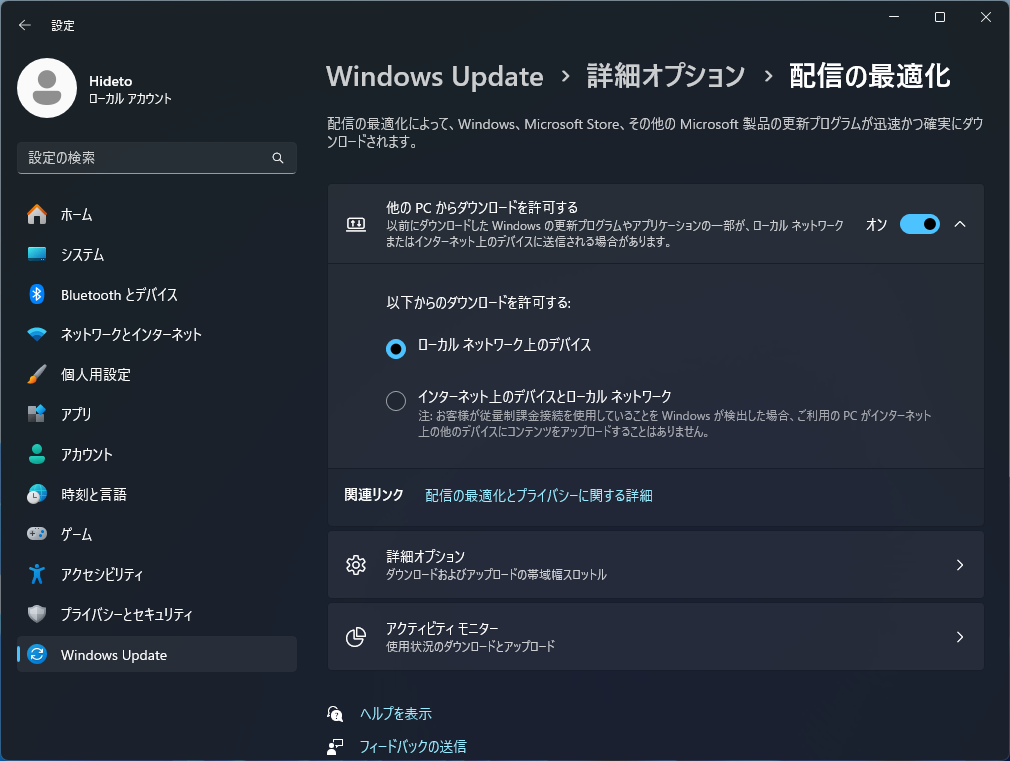The width and height of the screenshot is (1010, 761).
Task: Select ローカル ネットワーク上のデバイス option
Action: (x=396, y=348)
